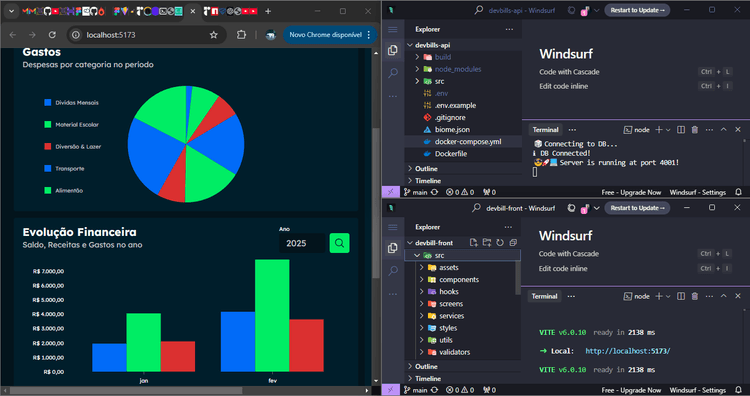This screenshot has height=396, width=750.
Task: Open the Chrome extensions puzzle icon
Action: pyautogui.click(x=241, y=35)
